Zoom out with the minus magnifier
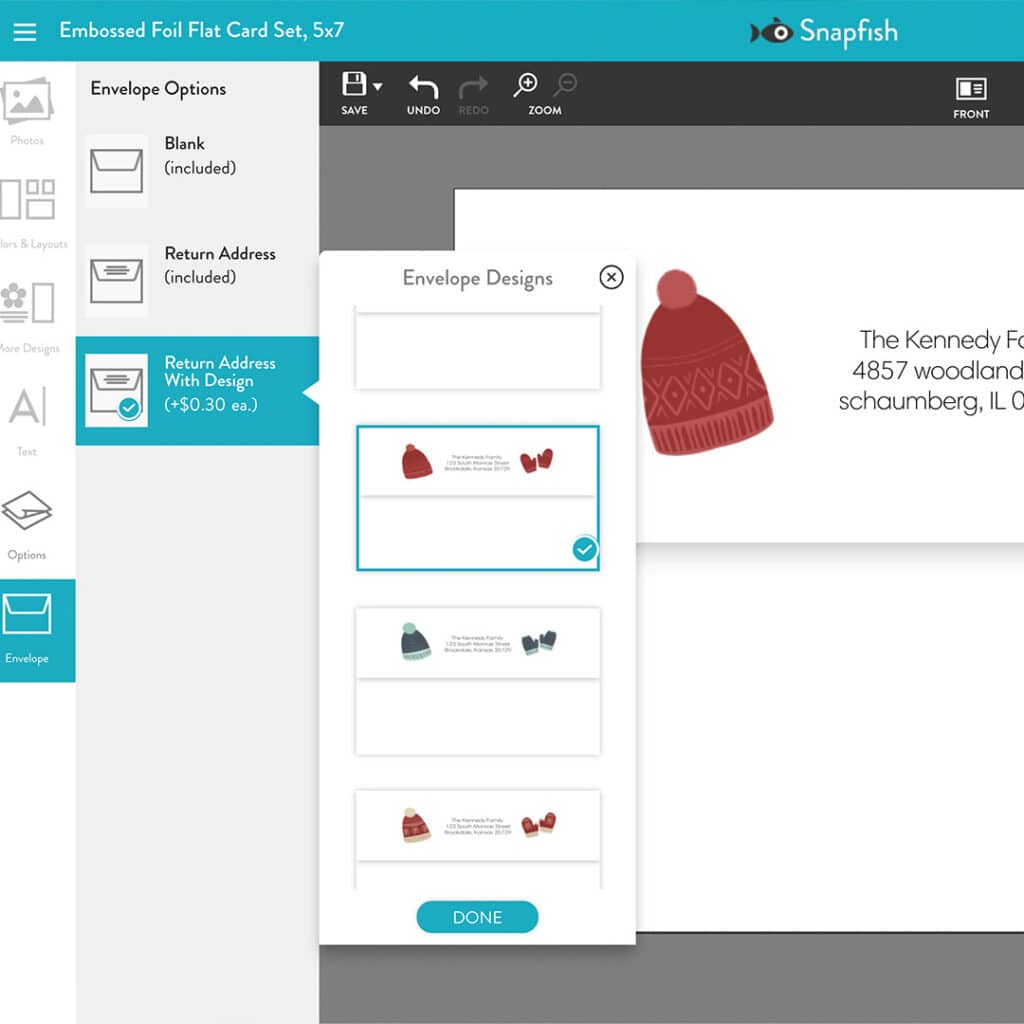This screenshot has height=1024, width=1024. point(565,85)
